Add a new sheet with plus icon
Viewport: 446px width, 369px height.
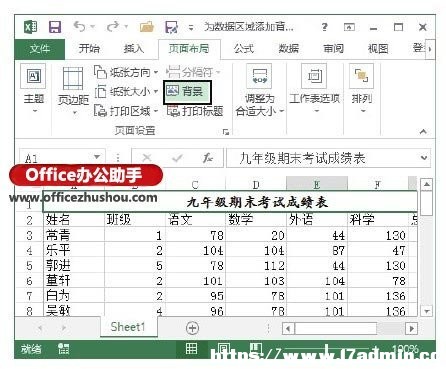(192, 328)
